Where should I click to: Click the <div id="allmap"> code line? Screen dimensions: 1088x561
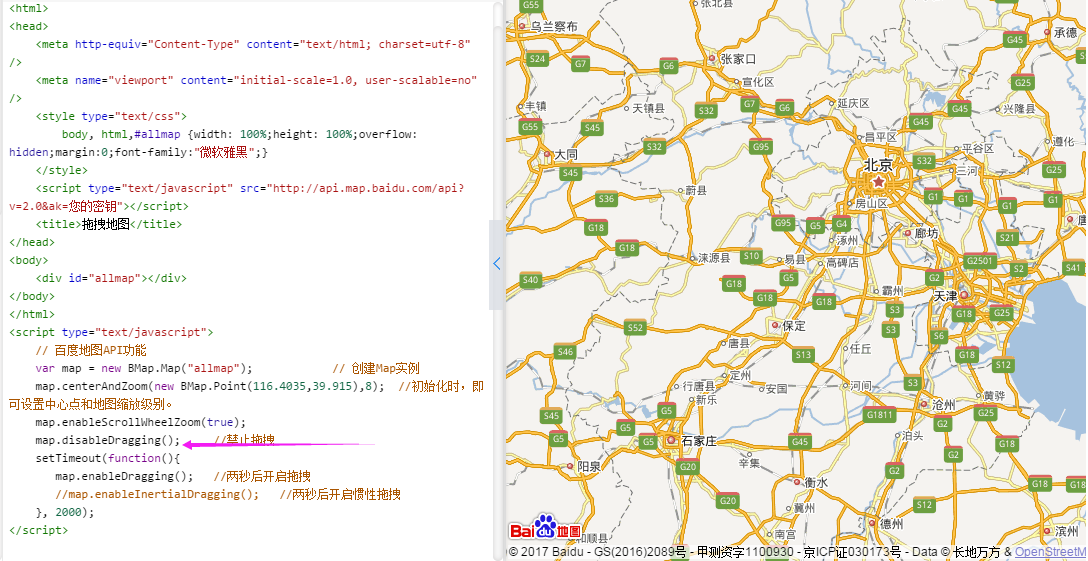pos(111,278)
